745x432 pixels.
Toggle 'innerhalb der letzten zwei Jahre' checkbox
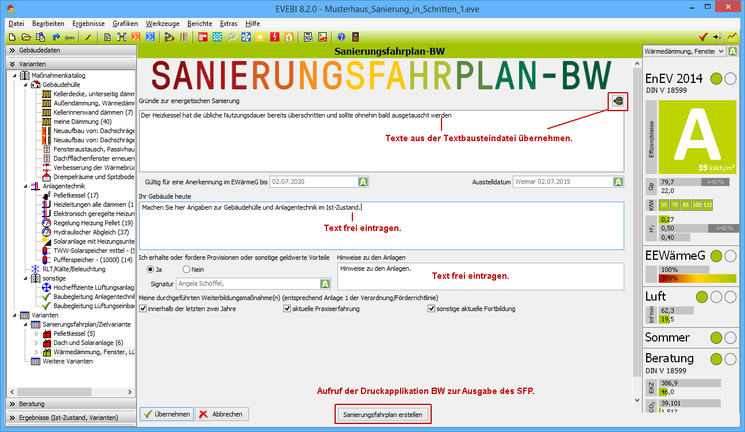pos(143,309)
